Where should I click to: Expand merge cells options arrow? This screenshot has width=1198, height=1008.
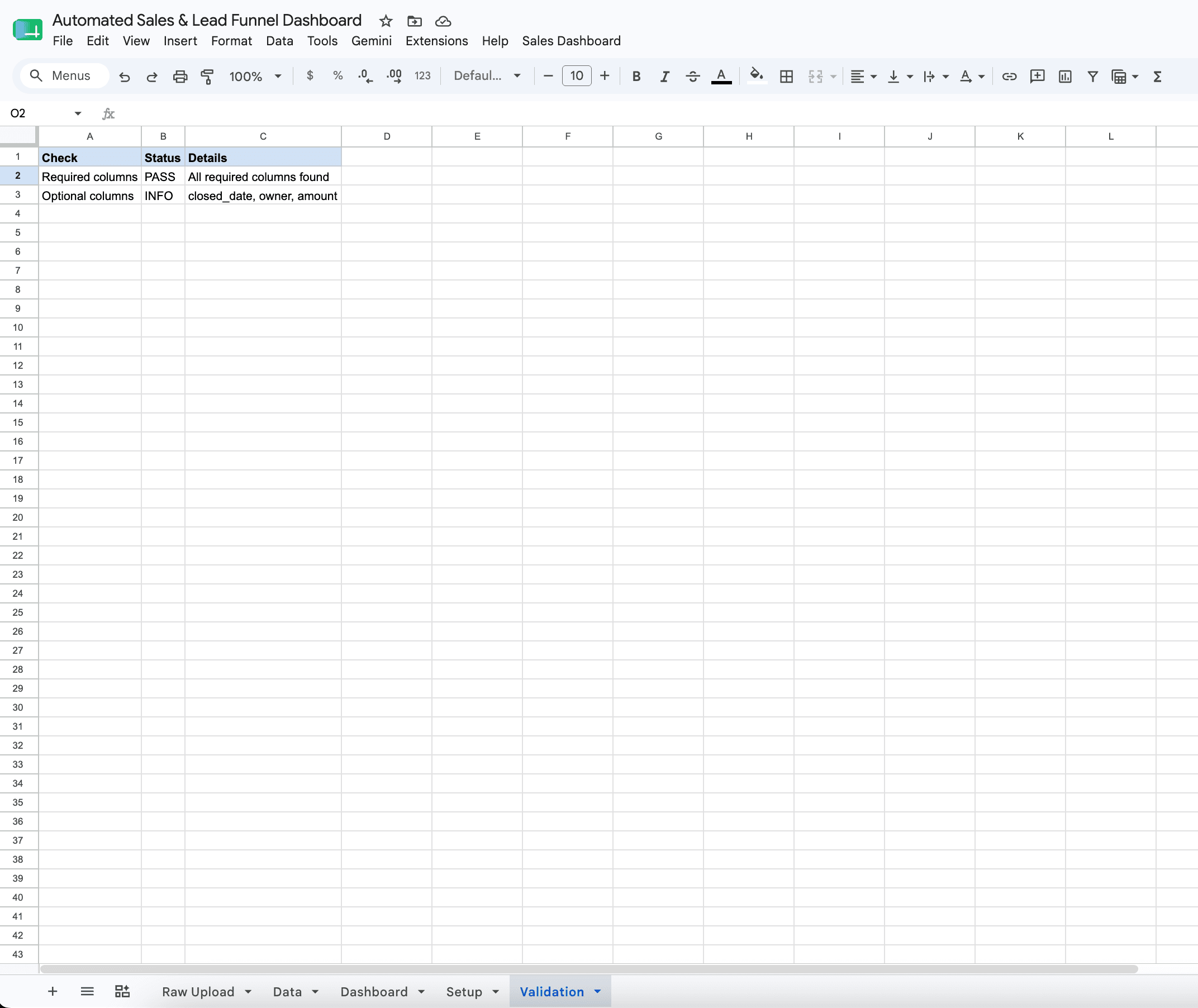point(833,76)
